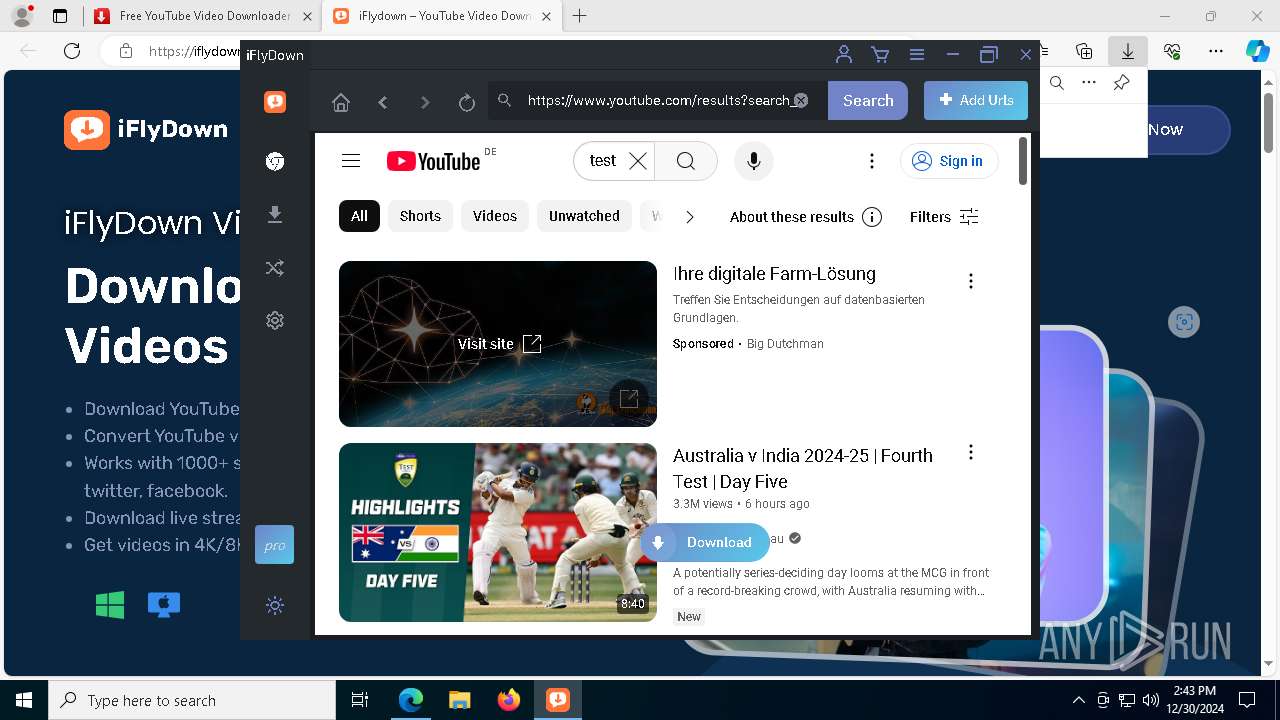Clear the YouTube search query 'test'
Viewport: 1280px width, 720px height.
tap(638, 161)
